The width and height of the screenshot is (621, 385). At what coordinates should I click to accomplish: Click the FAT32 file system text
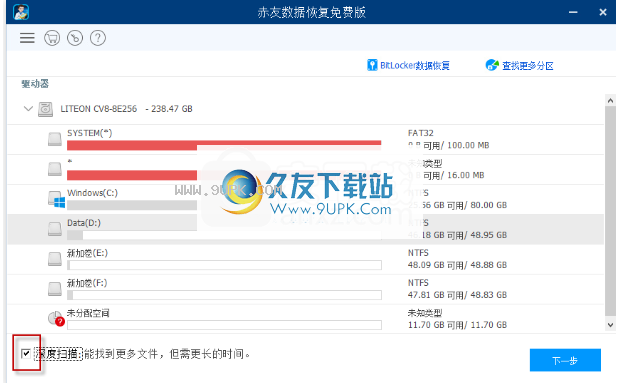click(421, 133)
